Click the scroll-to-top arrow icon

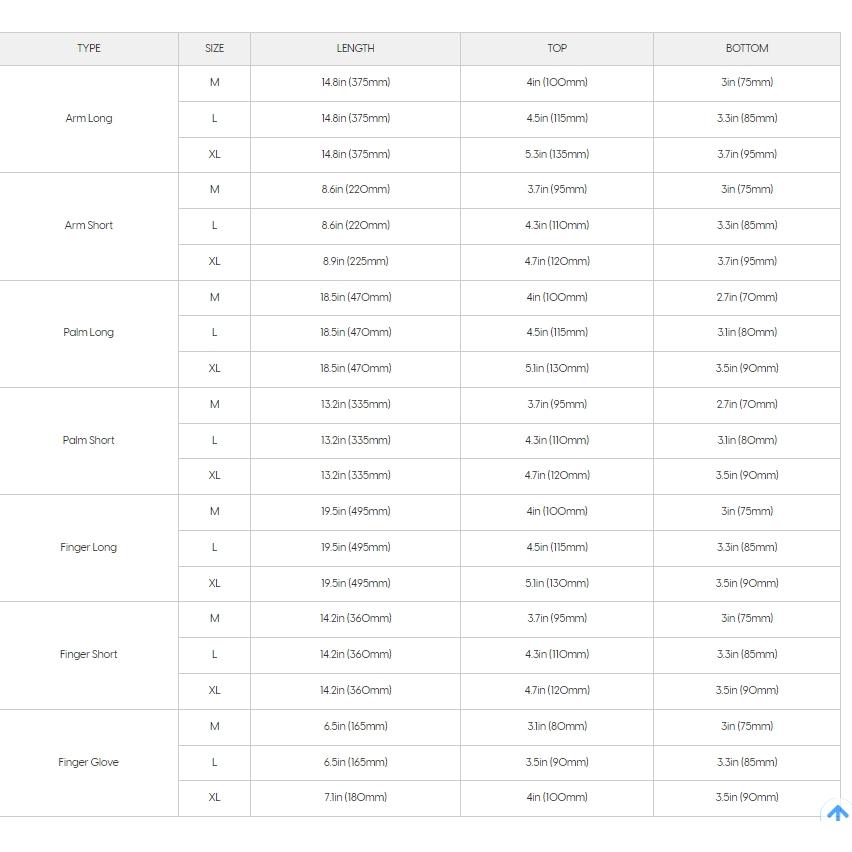pyautogui.click(x=837, y=813)
